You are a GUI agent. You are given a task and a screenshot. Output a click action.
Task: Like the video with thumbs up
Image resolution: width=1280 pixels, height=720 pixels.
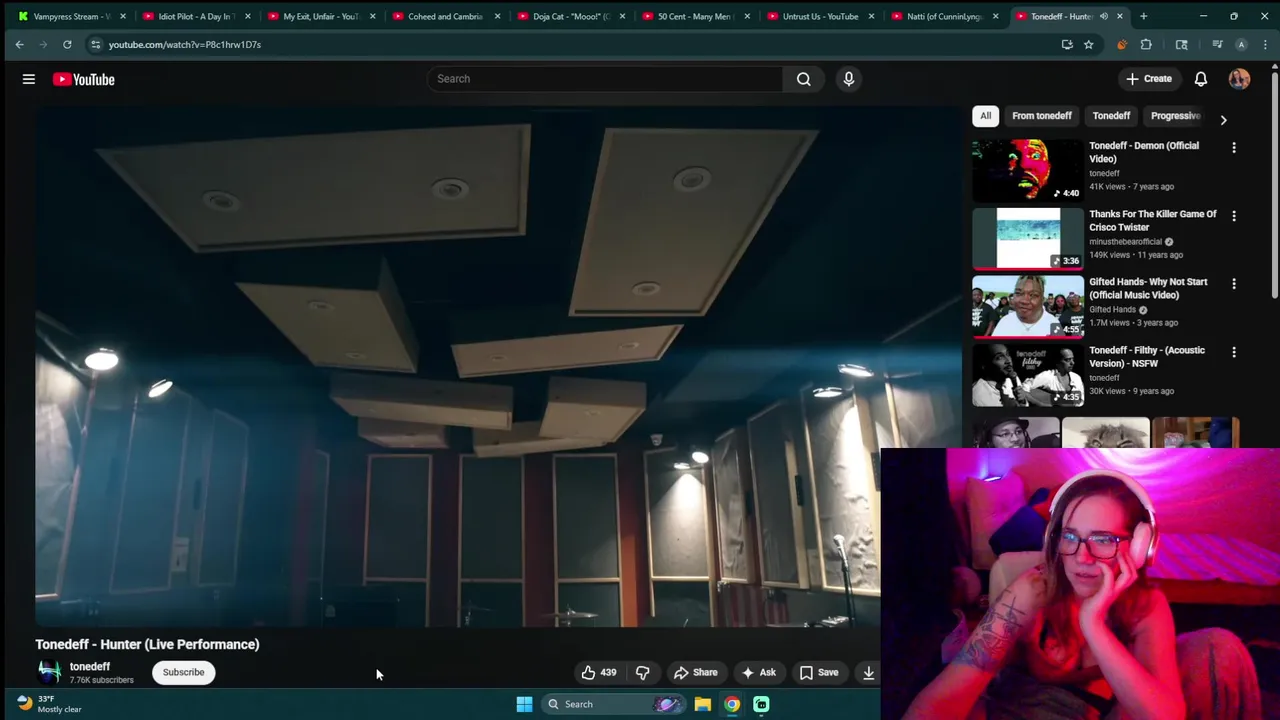click(599, 672)
